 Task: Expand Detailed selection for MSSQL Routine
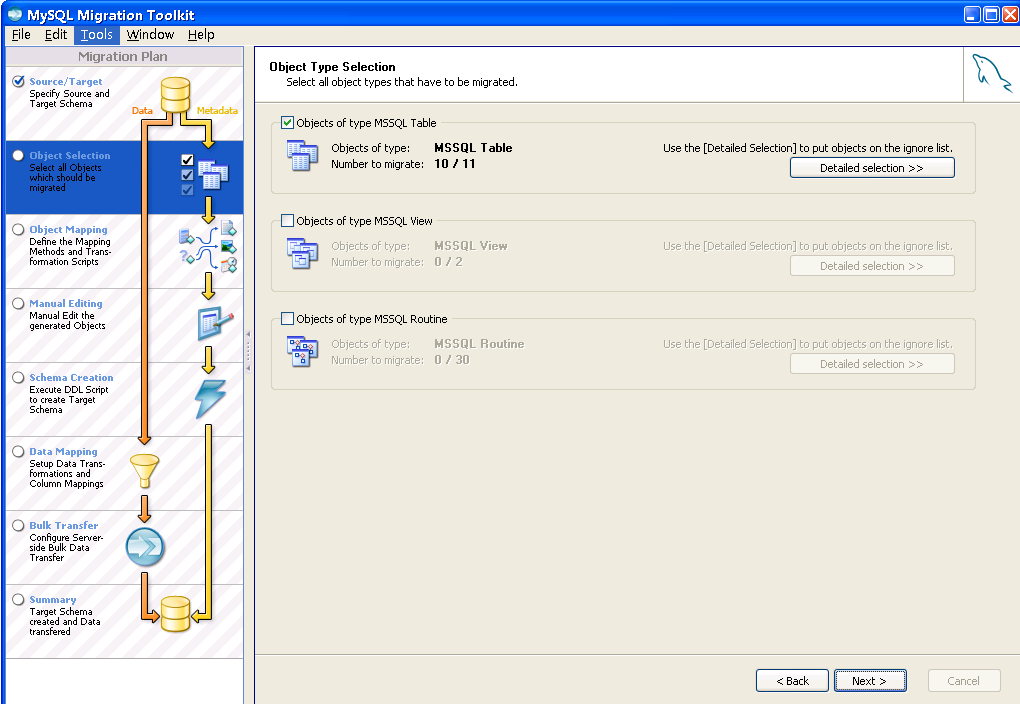(x=872, y=364)
